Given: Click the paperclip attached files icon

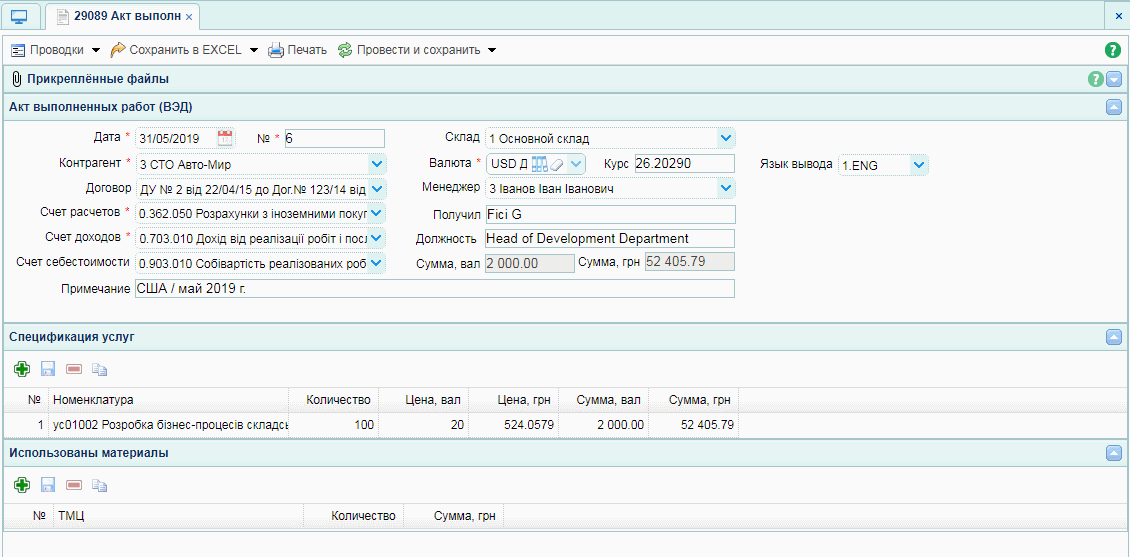Looking at the screenshot, I should [x=17, y=79].
